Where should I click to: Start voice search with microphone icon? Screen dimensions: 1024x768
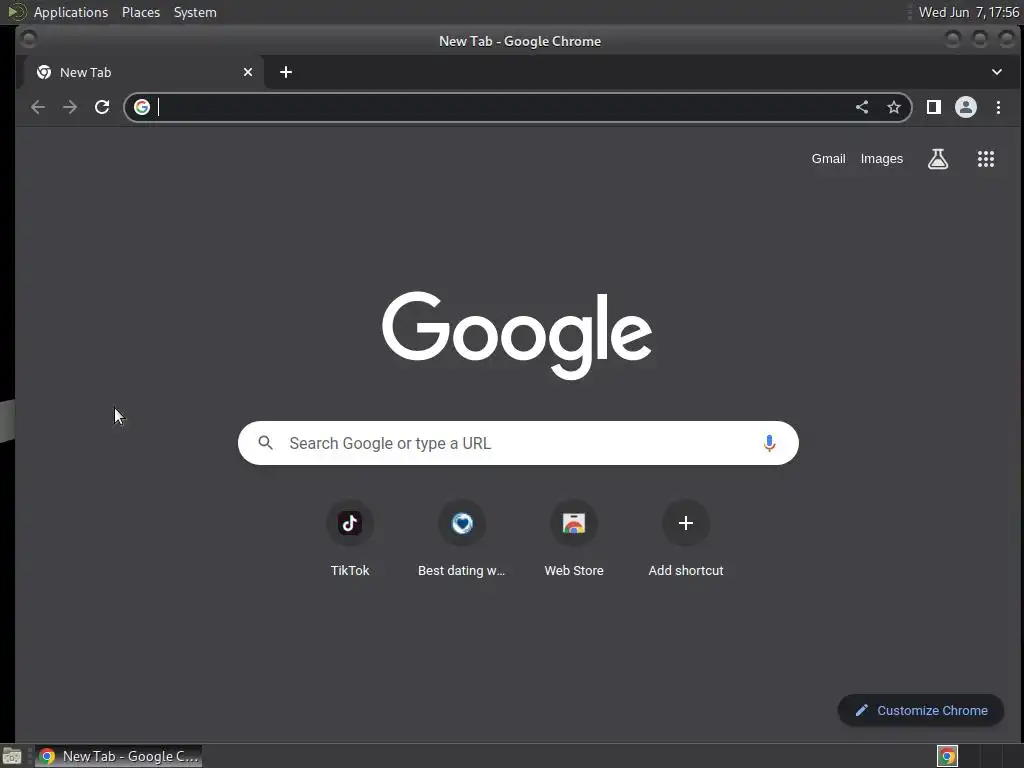pyautogui.click(x=769, y=443)
